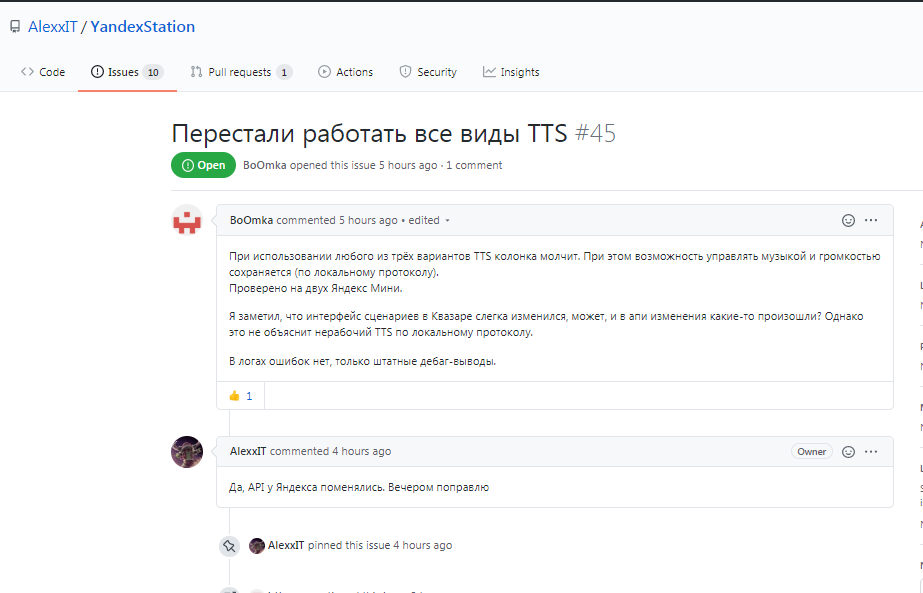Screen dimensions: 923x593
Task: Click the reply 'Да, API у Яндекса поменялись. Вечером поправлю'
Action: coord(359,488)
